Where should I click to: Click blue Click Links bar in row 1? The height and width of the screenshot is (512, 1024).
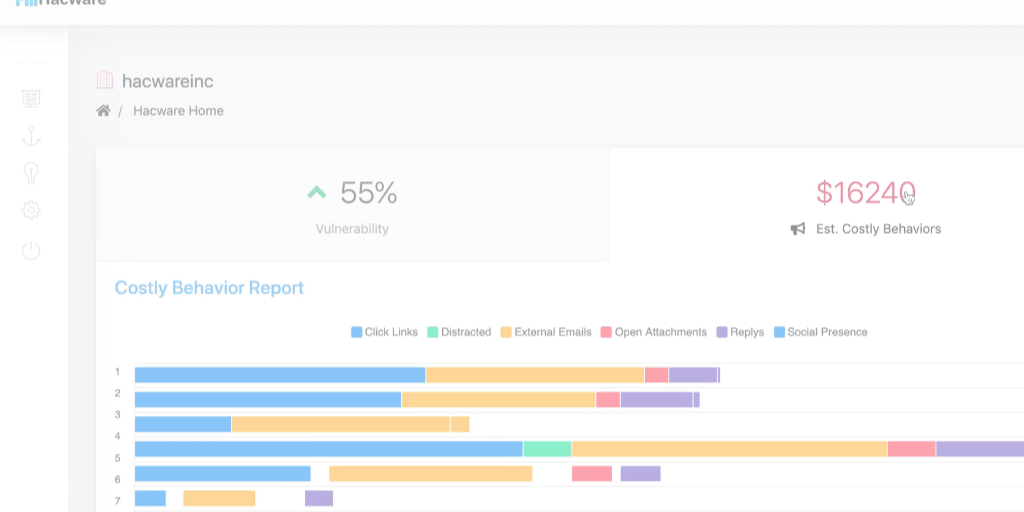pyautogui.click(x=280, y=375)
